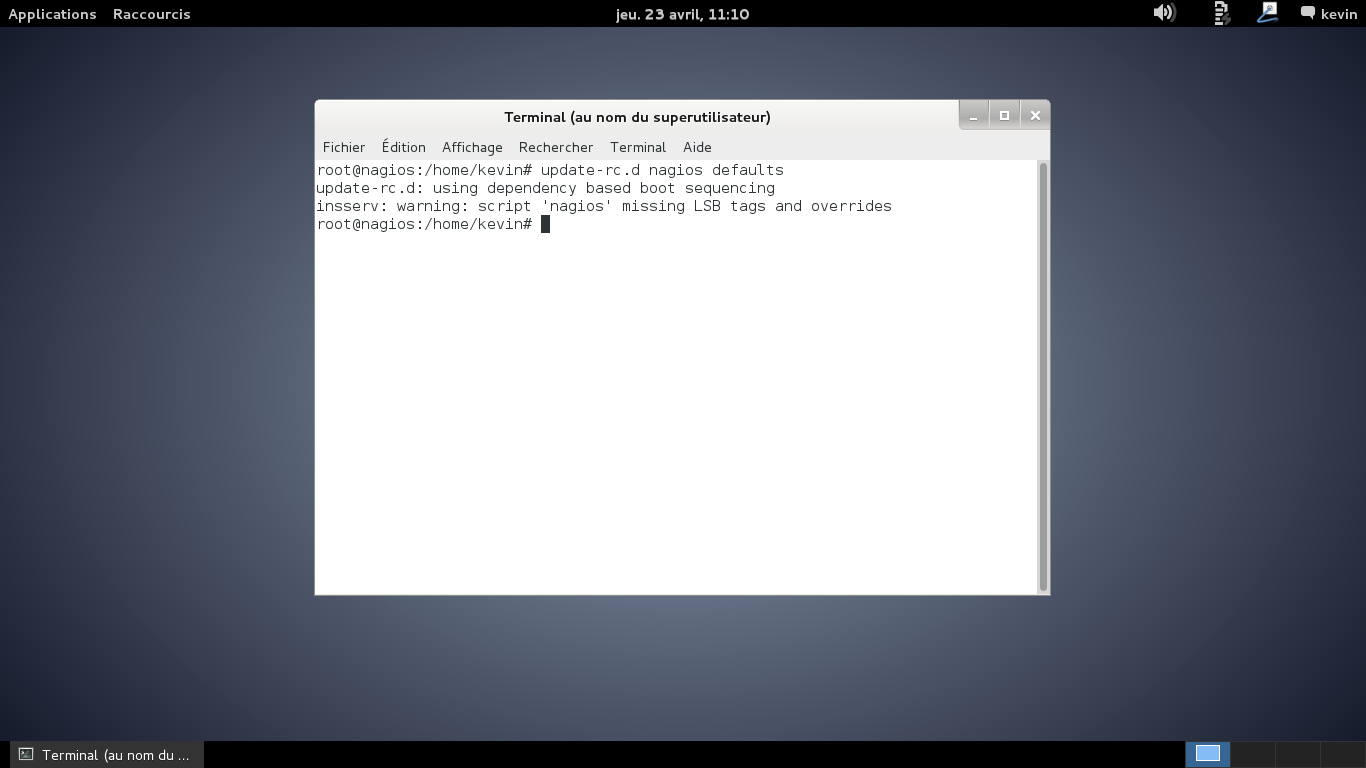Click the terminal title bar text
Image resolution: width=1366 pixels, height=768 pixels.
pos(637,117)
